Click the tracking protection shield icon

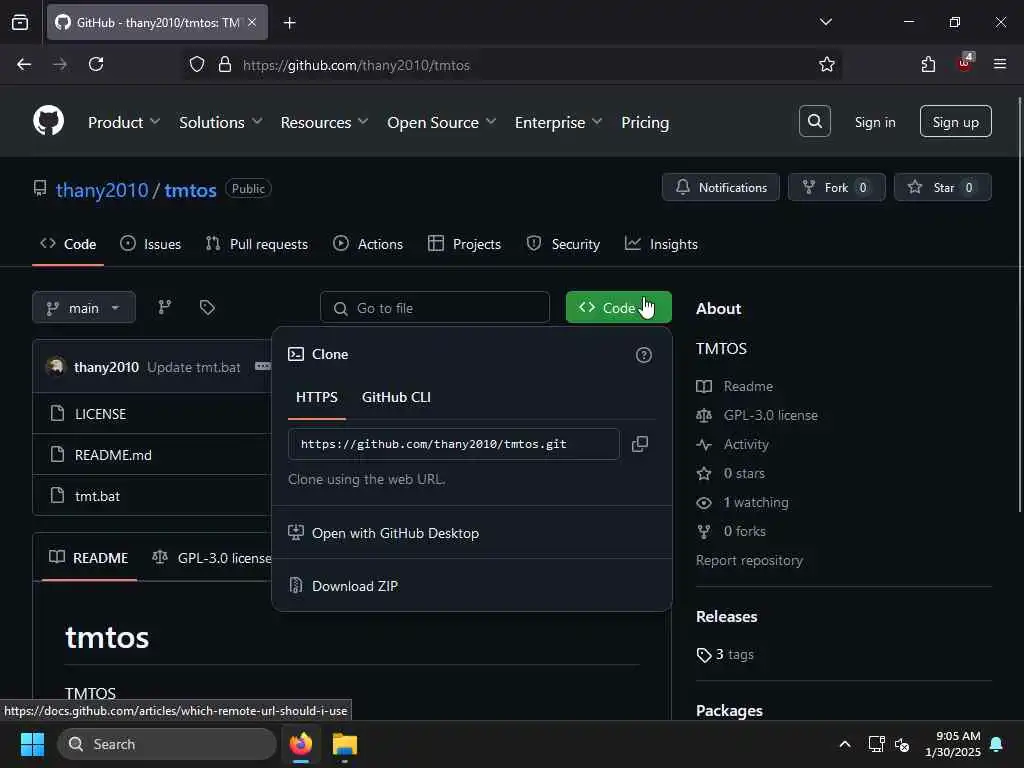click(x=197, y=65)
